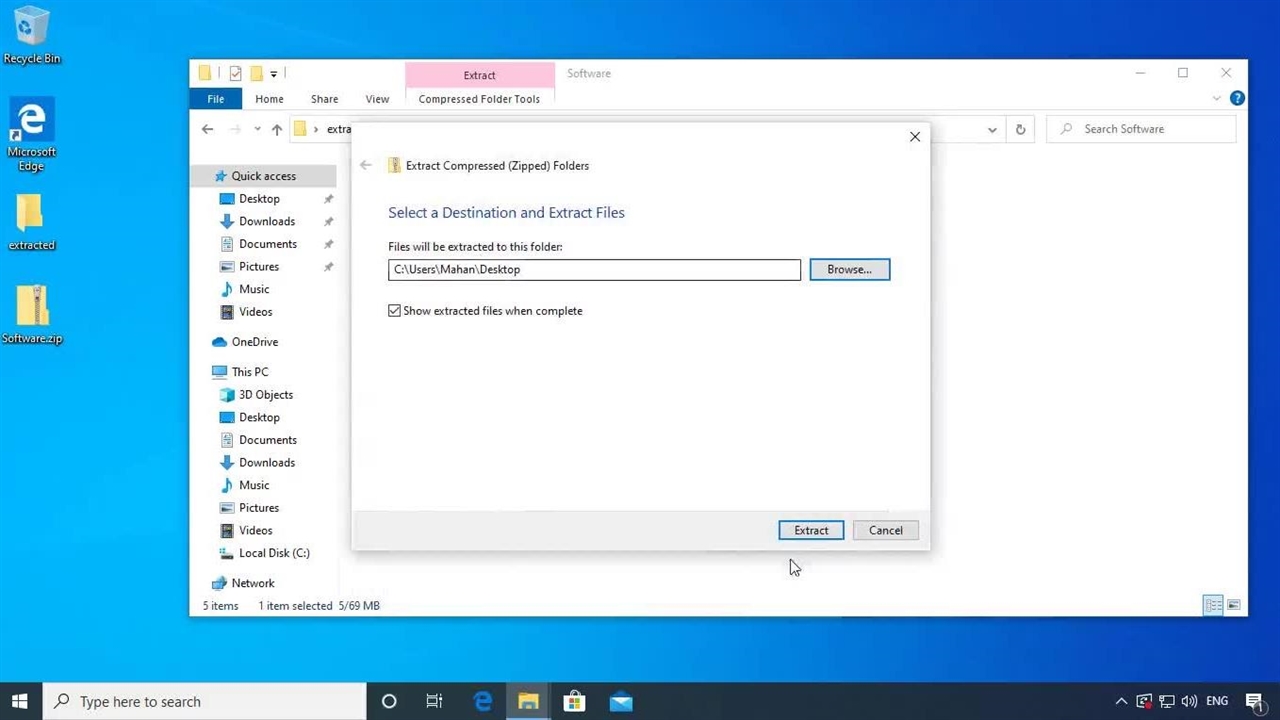Launch Microsoft Store from the taskbar
The image size is (1280, 720).
[x=574, y=701]
